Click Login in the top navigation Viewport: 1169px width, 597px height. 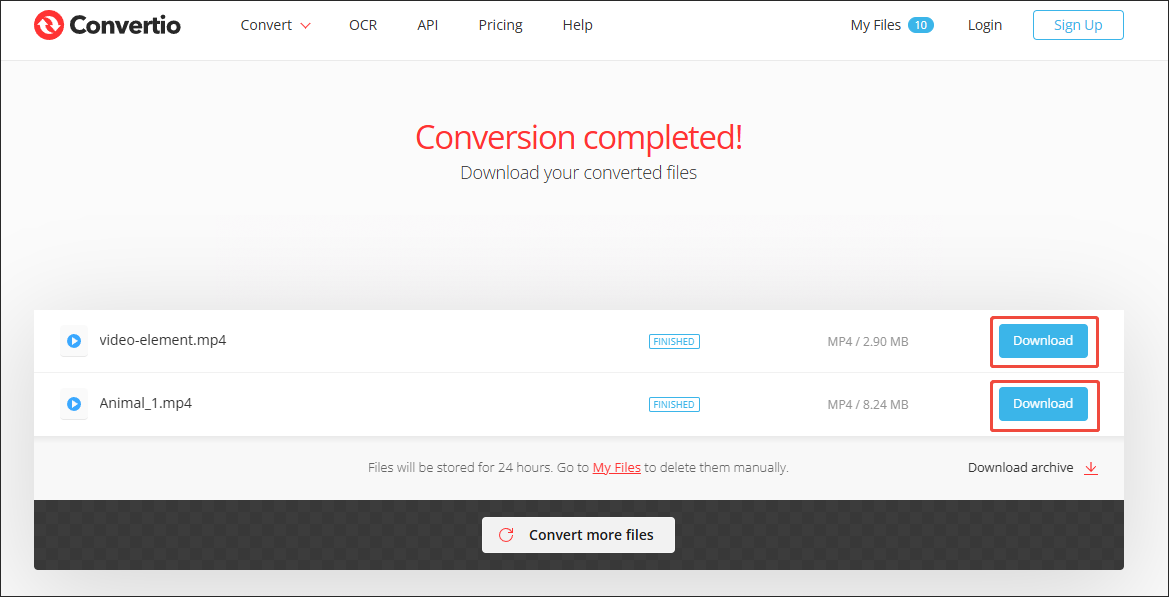[984, 25]
